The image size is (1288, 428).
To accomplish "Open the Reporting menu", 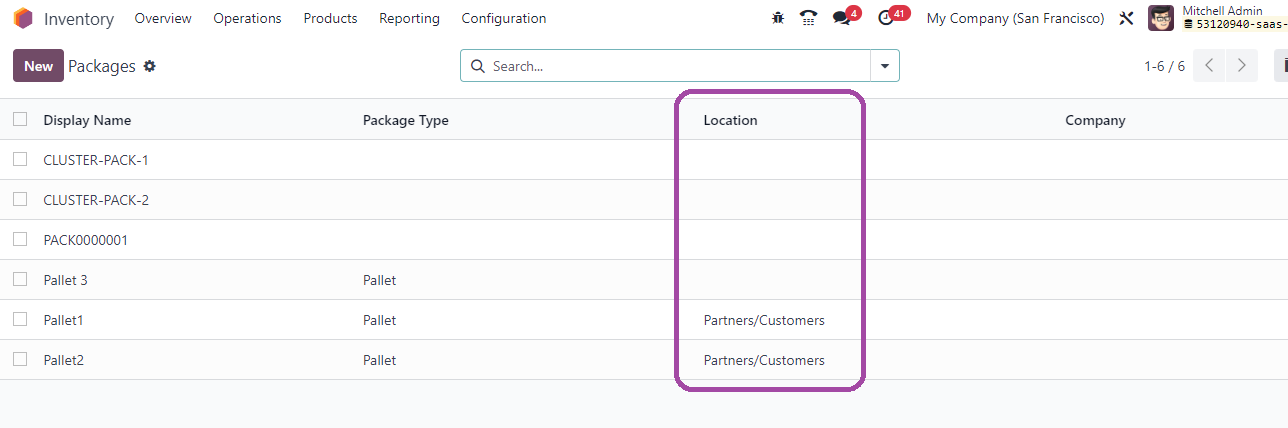I will (409, 18).
